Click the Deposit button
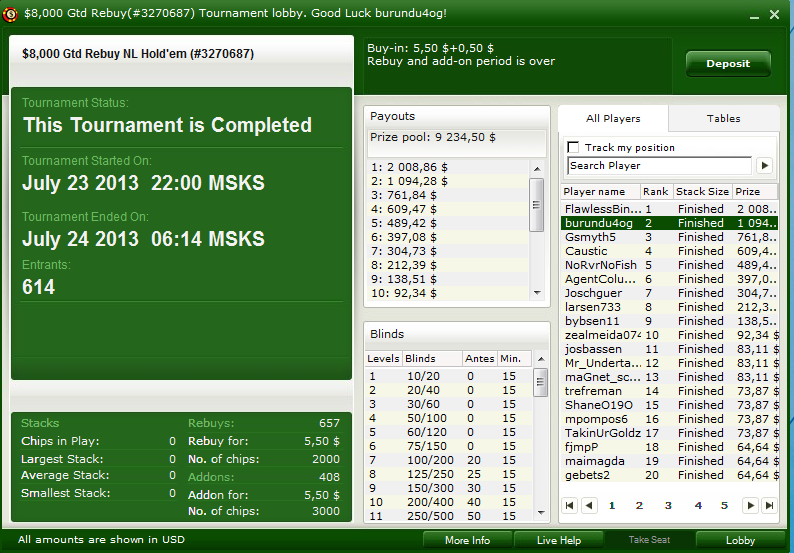Screen dimensions: 794x553 [728, 64]
